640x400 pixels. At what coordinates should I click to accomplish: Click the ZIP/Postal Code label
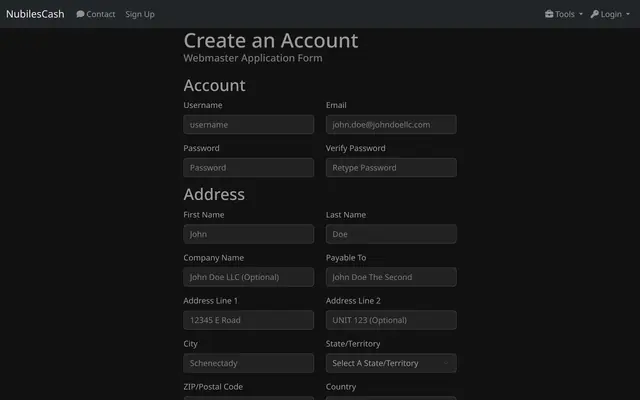[213, 387]
